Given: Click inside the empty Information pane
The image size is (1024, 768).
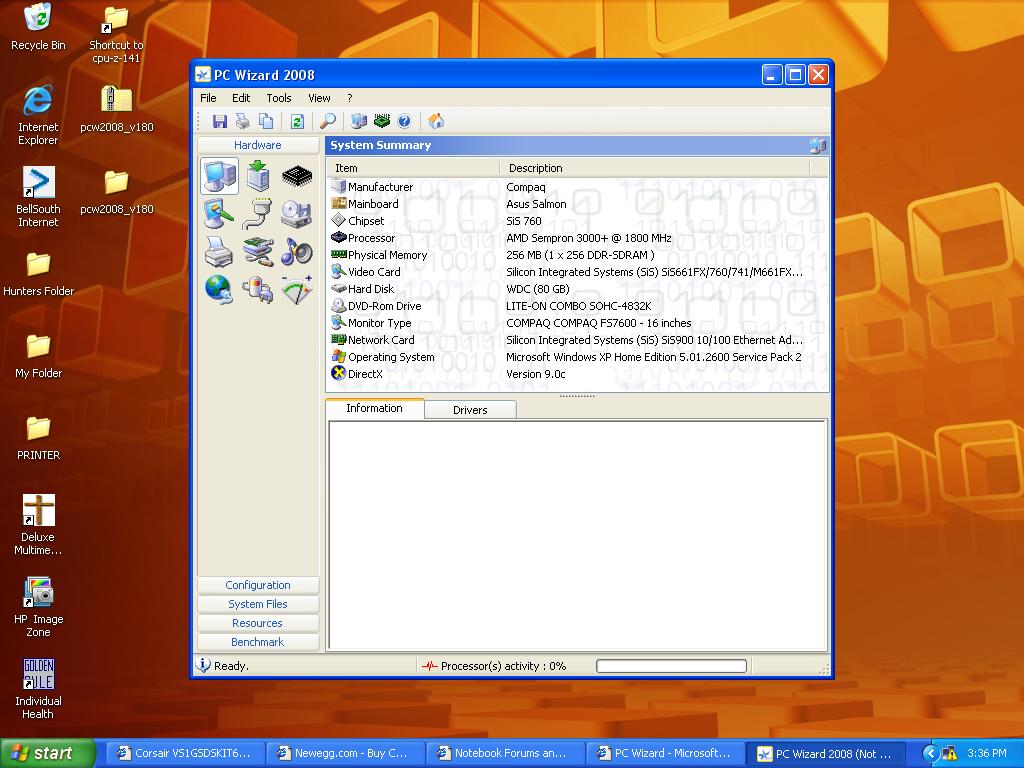Looking at the screenshot, I should pos(577,535).
